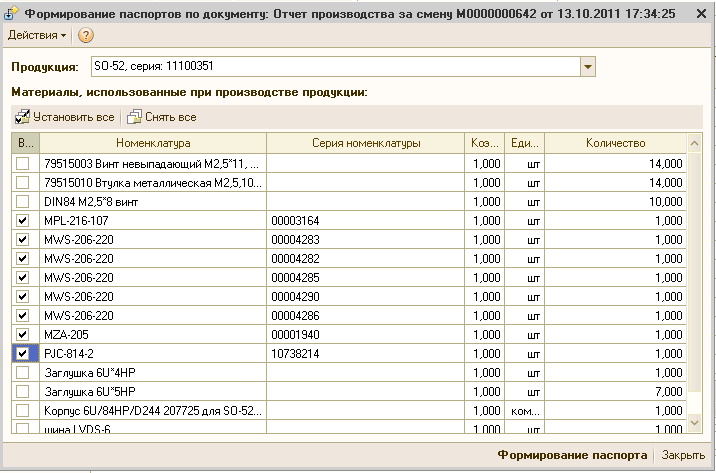The image size is (716, 473).
Task: Uncheck the MWS-206-220 series 00004282 checkbox
Action: click(x=22, y=258)
